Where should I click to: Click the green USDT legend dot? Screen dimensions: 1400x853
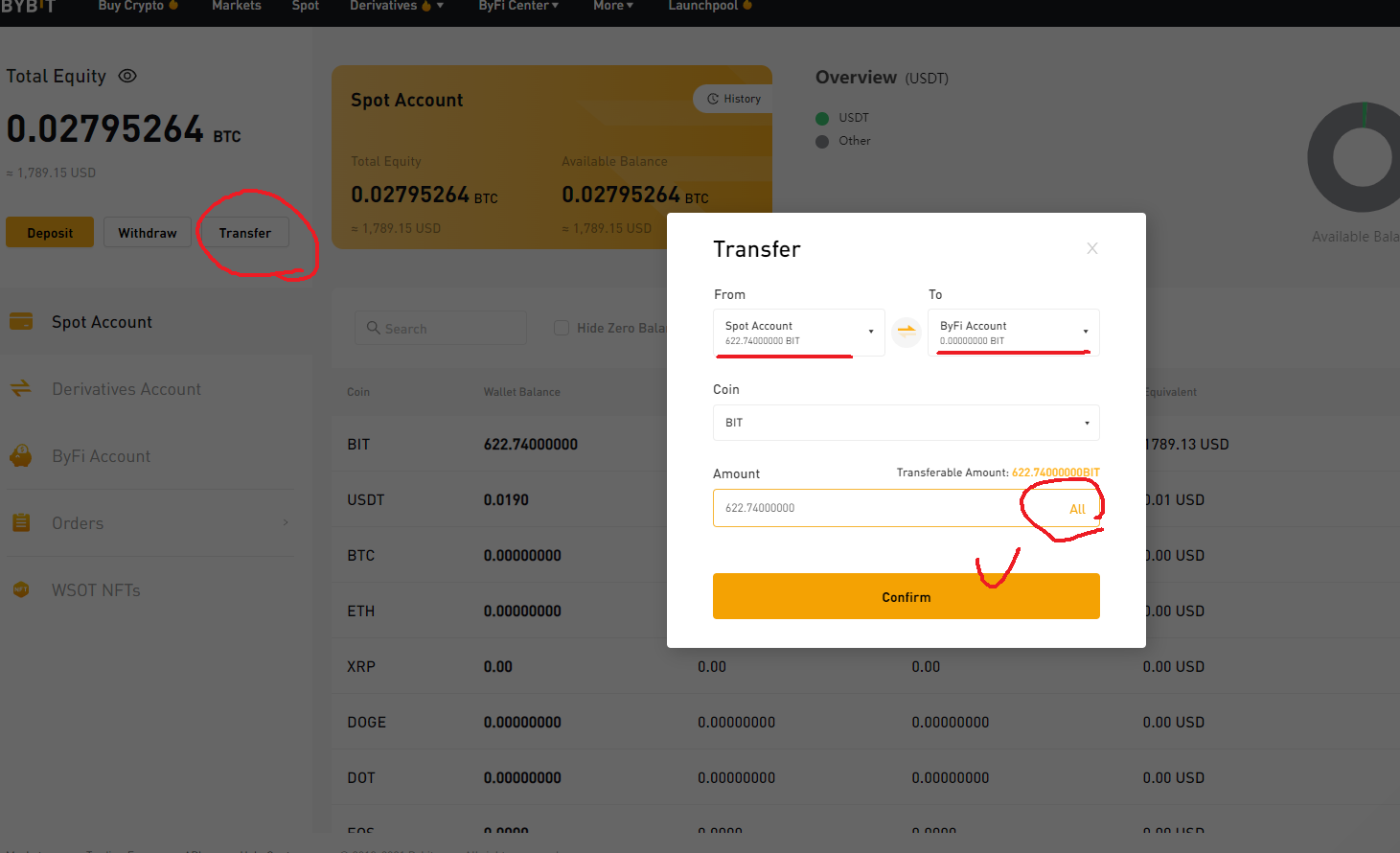coord(822,118)
